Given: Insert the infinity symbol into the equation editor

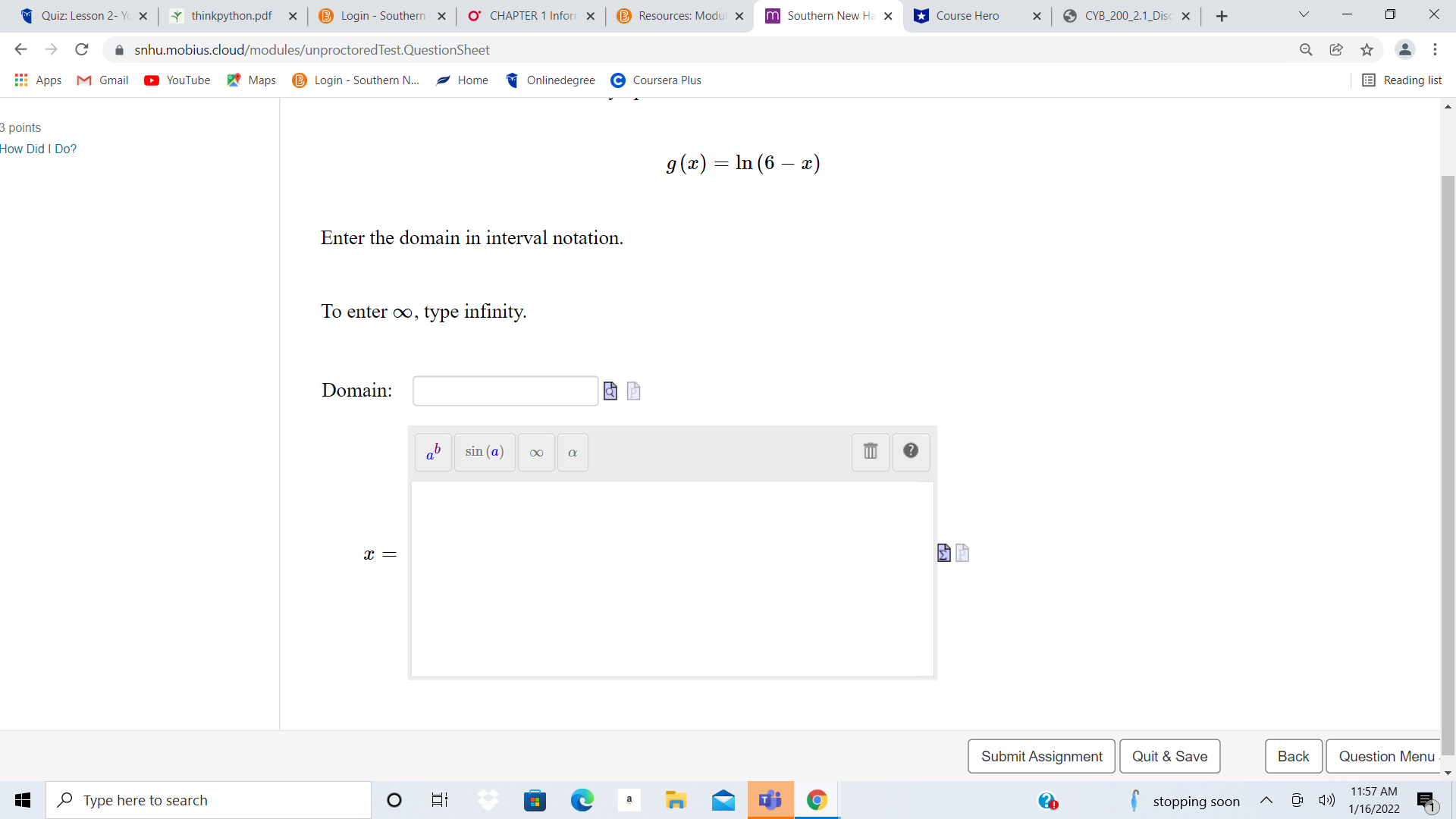Looking at the screenshot, I should coord(535,452).
